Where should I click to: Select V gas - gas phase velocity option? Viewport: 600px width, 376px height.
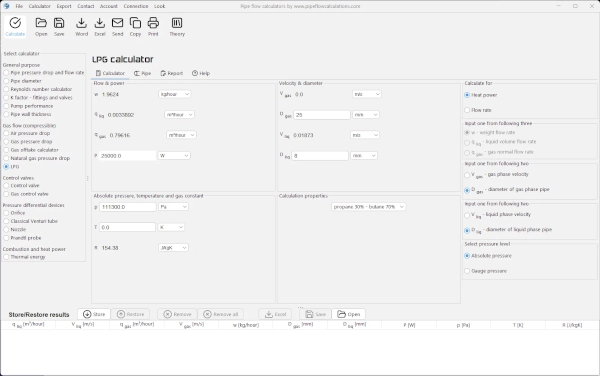pos(496,175)
